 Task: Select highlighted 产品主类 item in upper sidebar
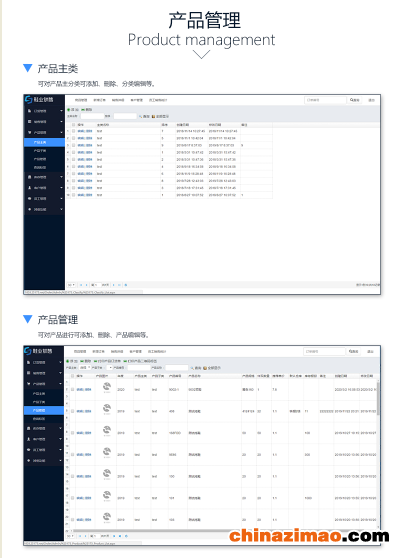[x=44, y=142]
